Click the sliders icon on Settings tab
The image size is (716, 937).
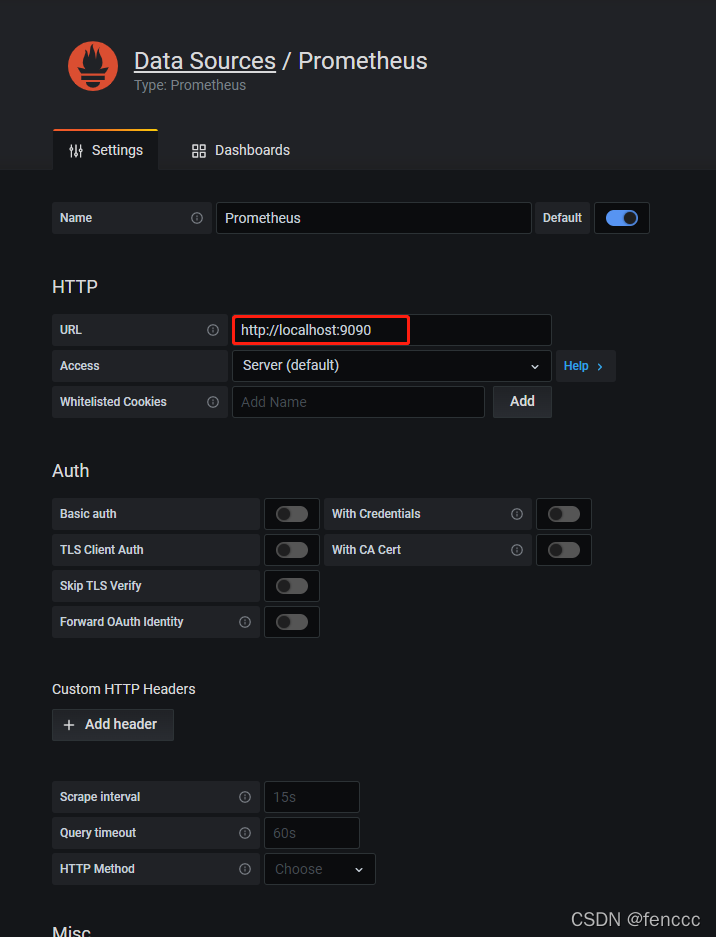76,151
